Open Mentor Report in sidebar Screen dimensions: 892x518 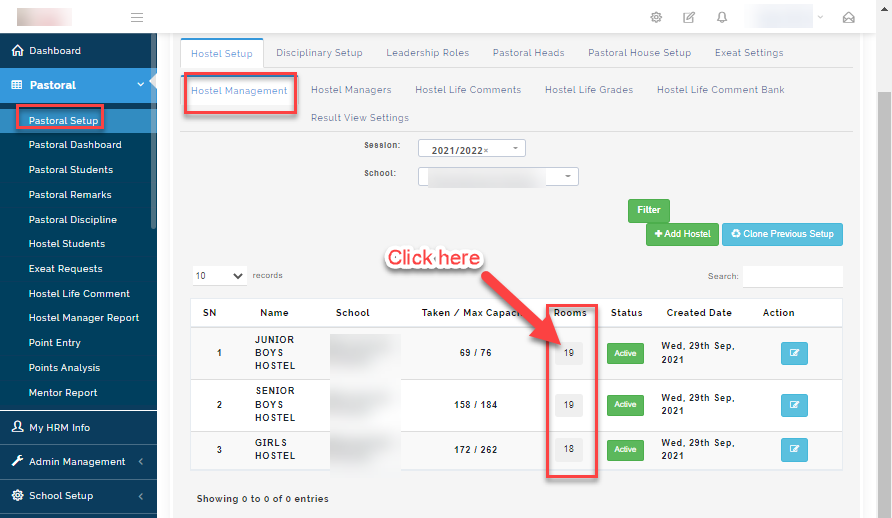(63, 392)
